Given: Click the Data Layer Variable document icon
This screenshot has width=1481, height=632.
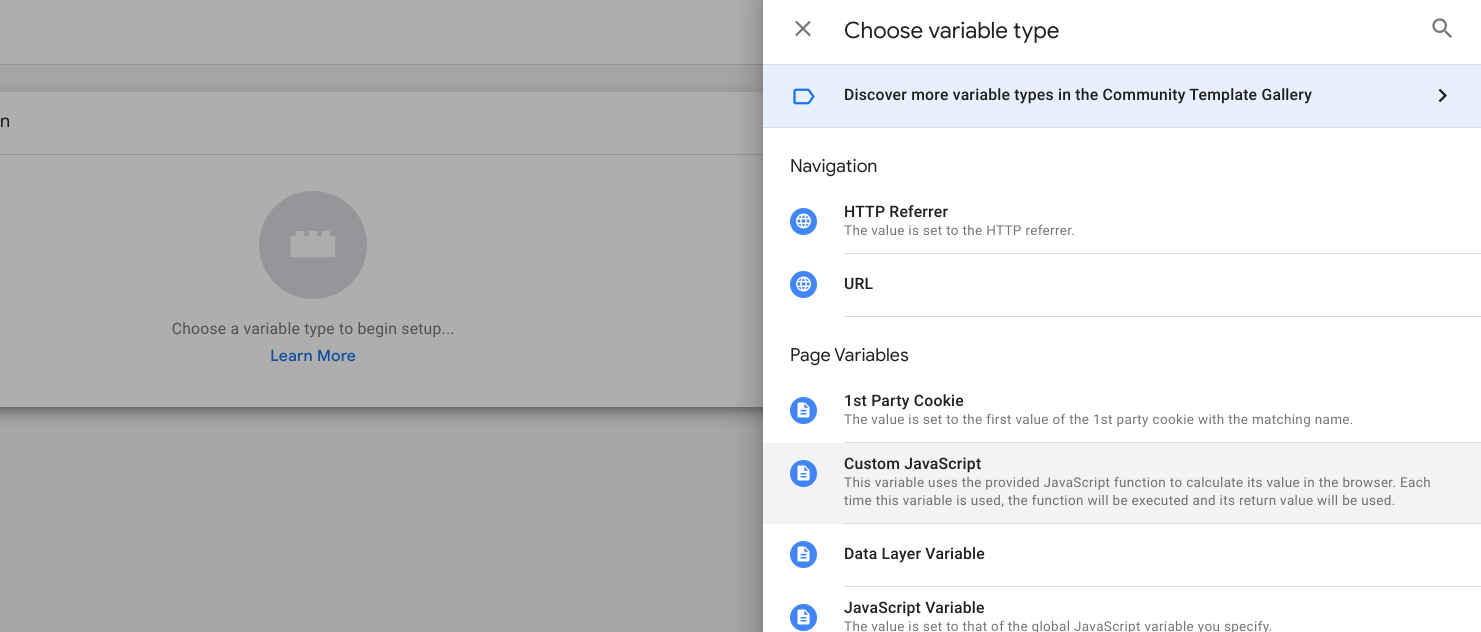Looking at the screenshot, I should (803, 554).
